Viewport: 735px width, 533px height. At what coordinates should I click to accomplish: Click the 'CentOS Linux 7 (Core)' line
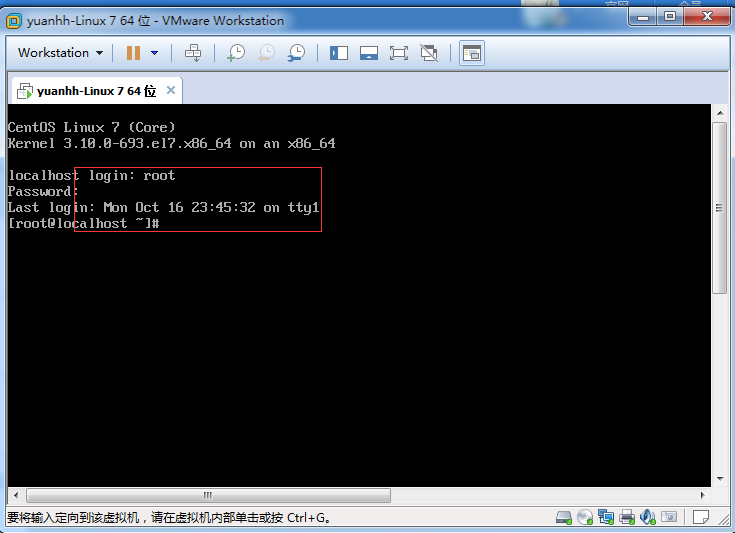tap(91, 127)
